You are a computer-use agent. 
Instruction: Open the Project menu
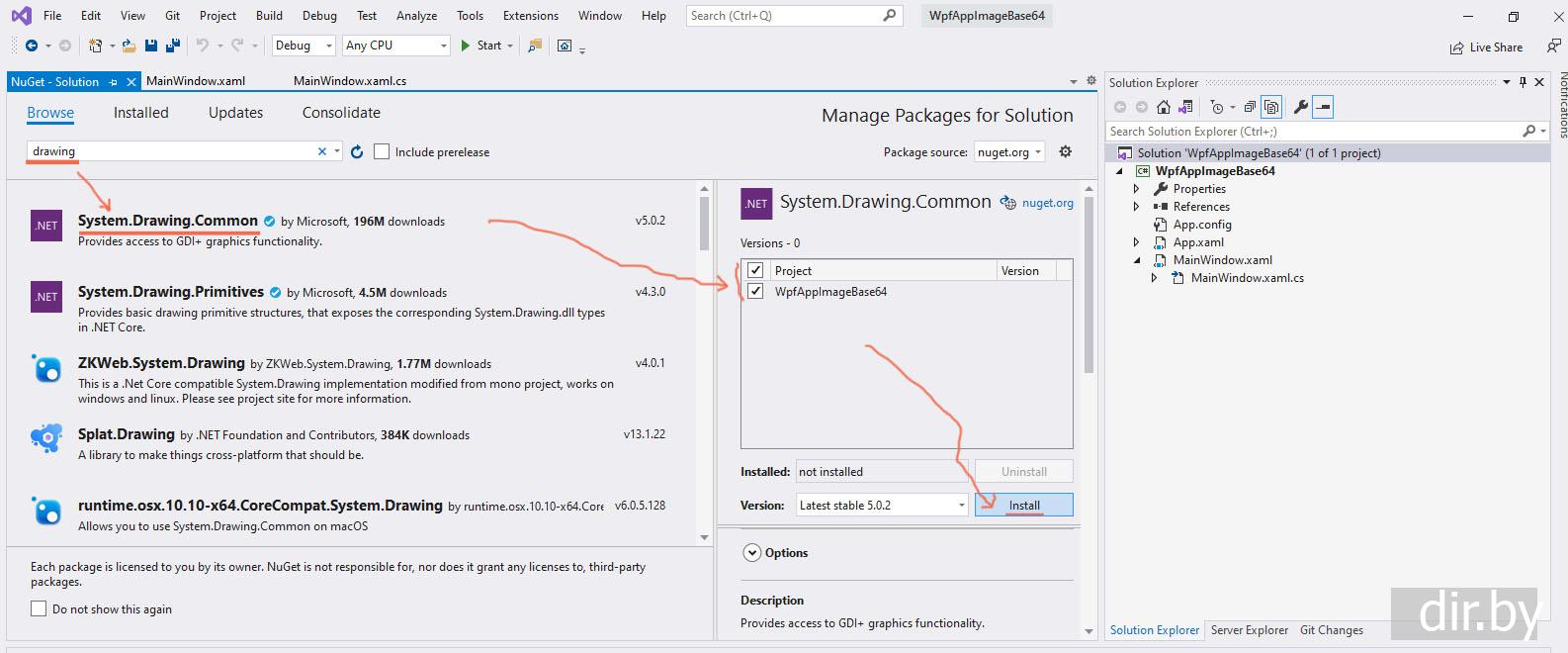tap(218, 16)
